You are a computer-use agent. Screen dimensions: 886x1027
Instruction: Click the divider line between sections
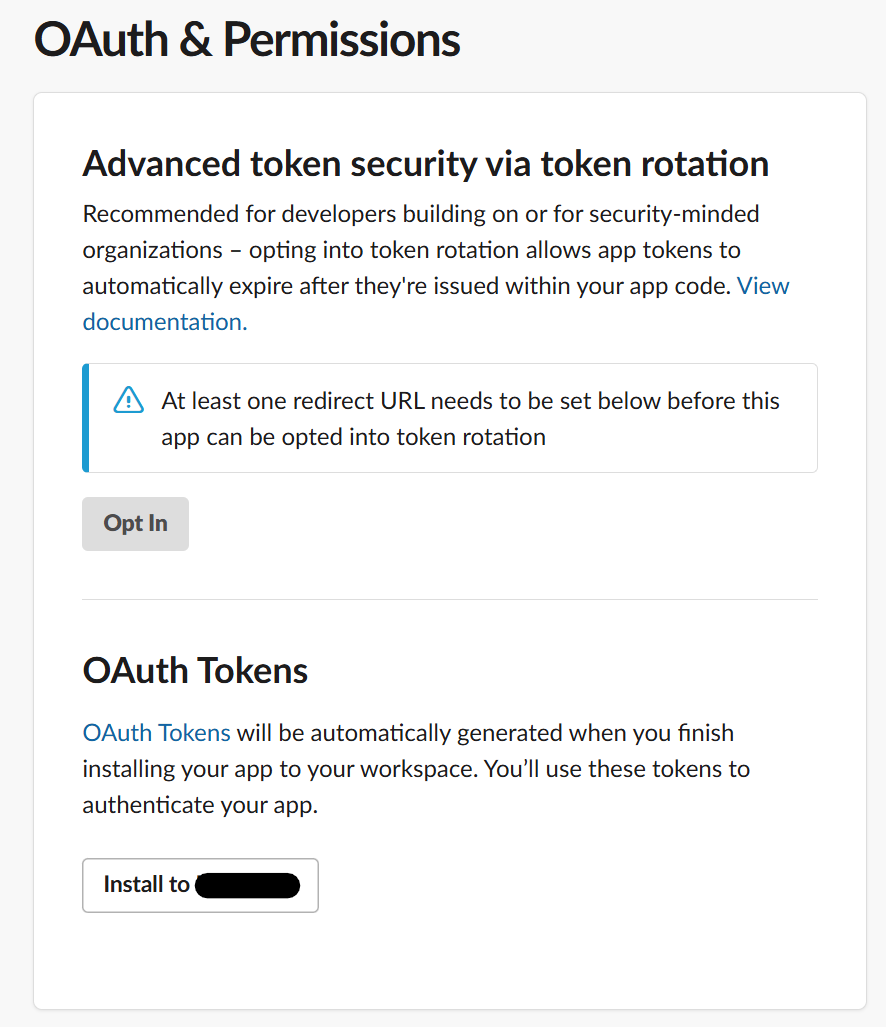pos(450,600)
